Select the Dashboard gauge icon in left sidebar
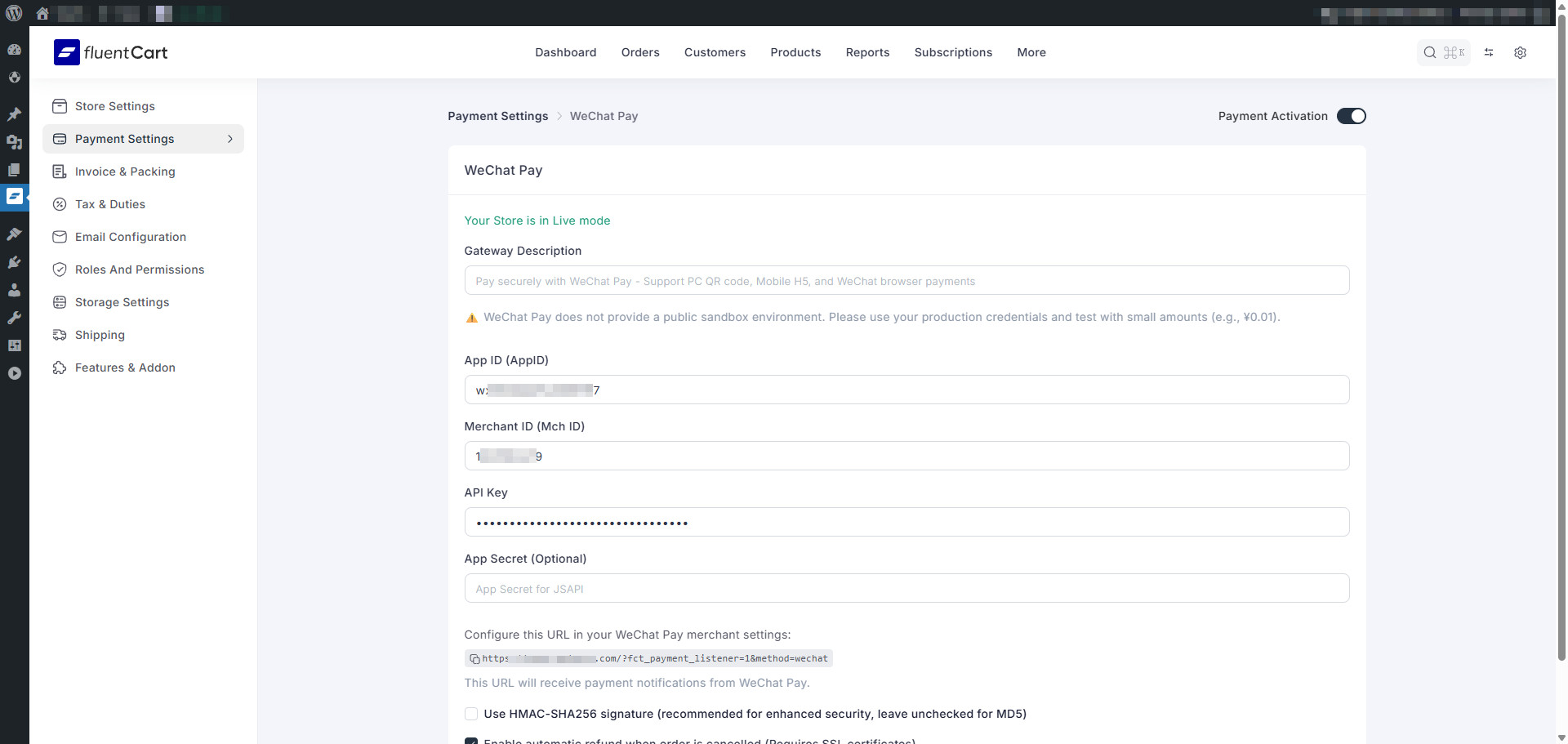This screenshot has width=1568, height=744. 15,50
